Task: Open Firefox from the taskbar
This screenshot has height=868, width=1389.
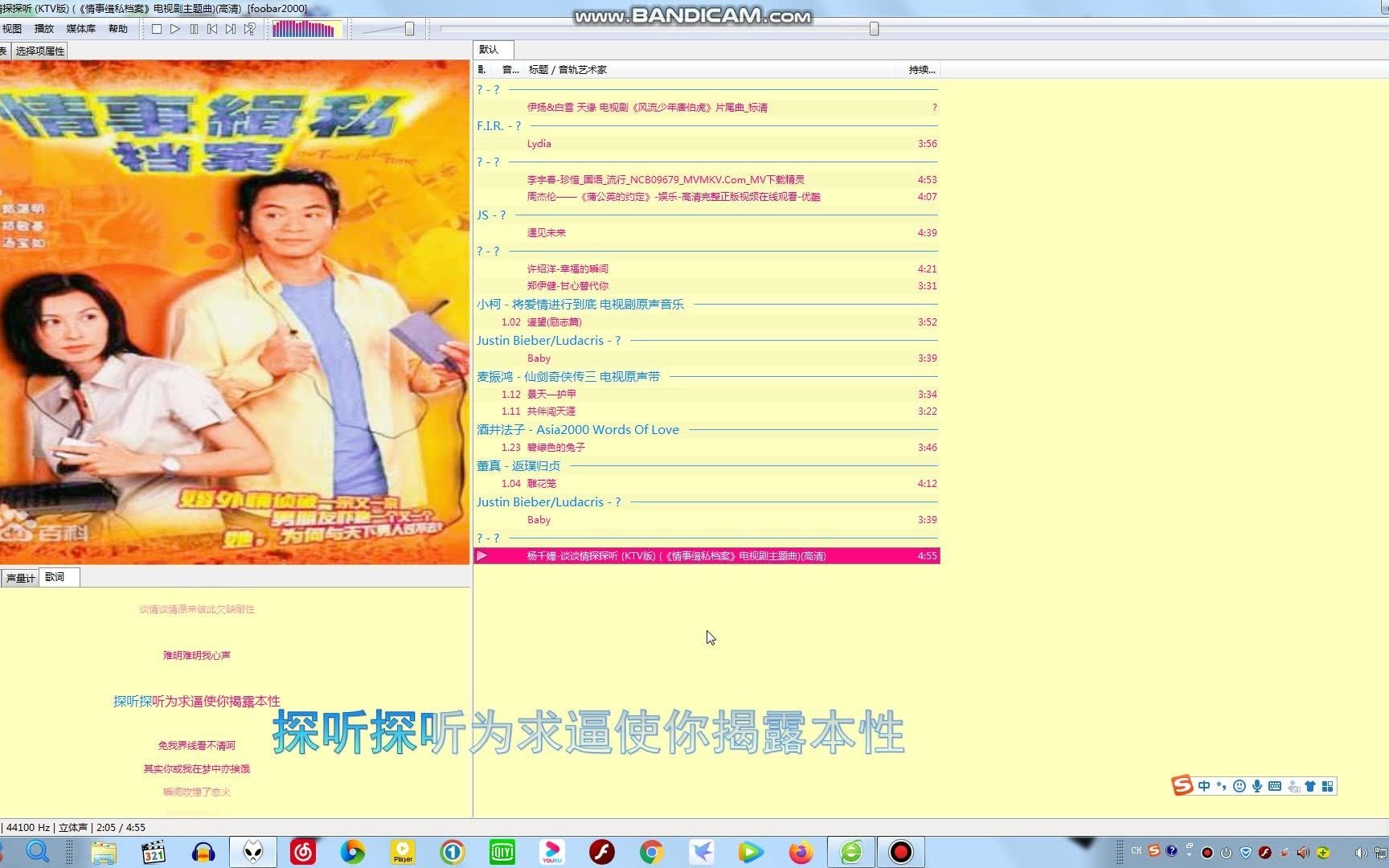Action: click(801, 852)
